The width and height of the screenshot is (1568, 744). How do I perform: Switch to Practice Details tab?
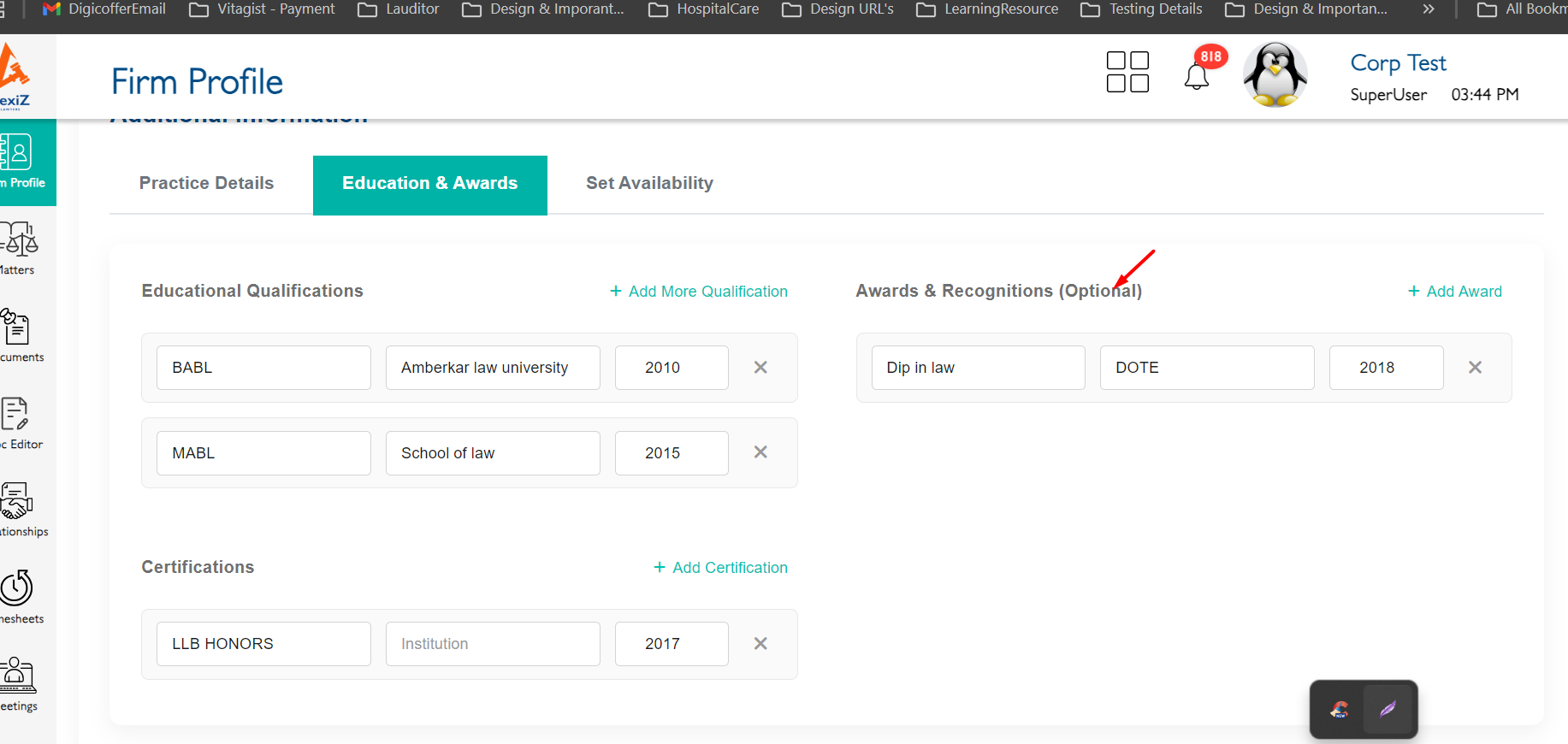pos(206,184)
